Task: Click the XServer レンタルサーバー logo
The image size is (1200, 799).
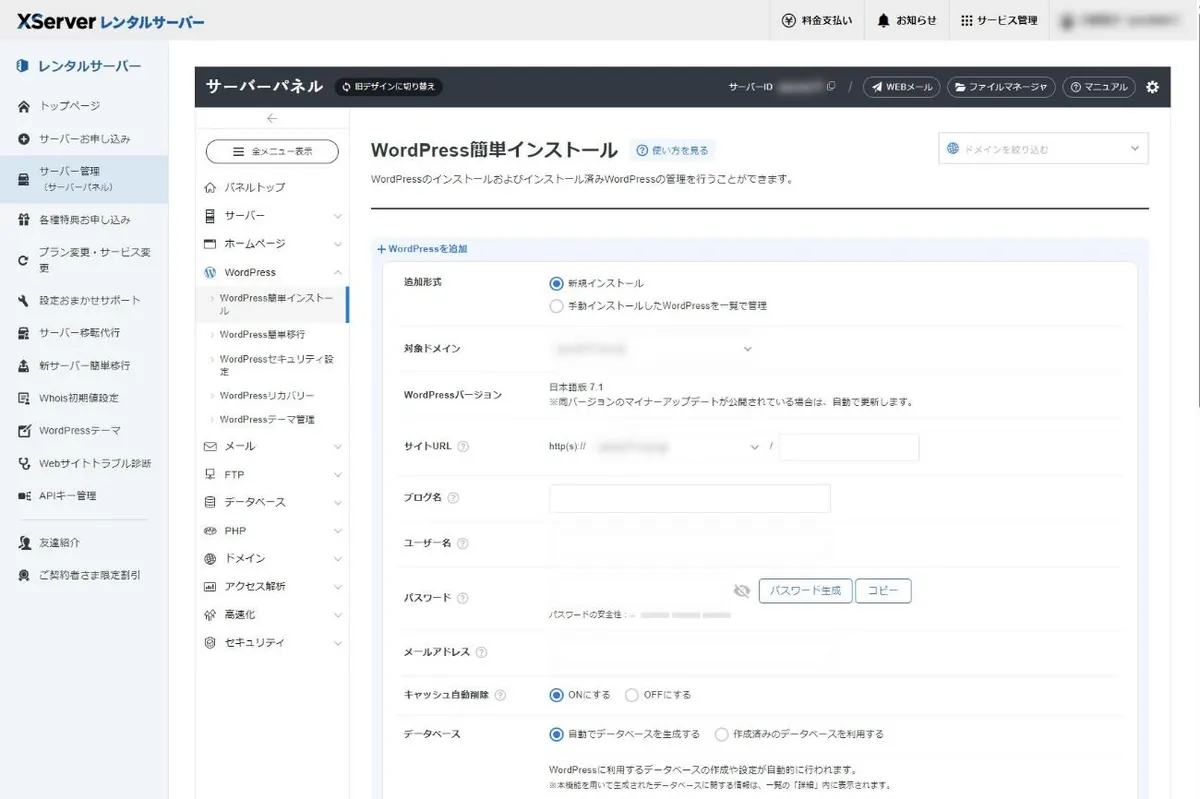Action: tap(110, 21)
